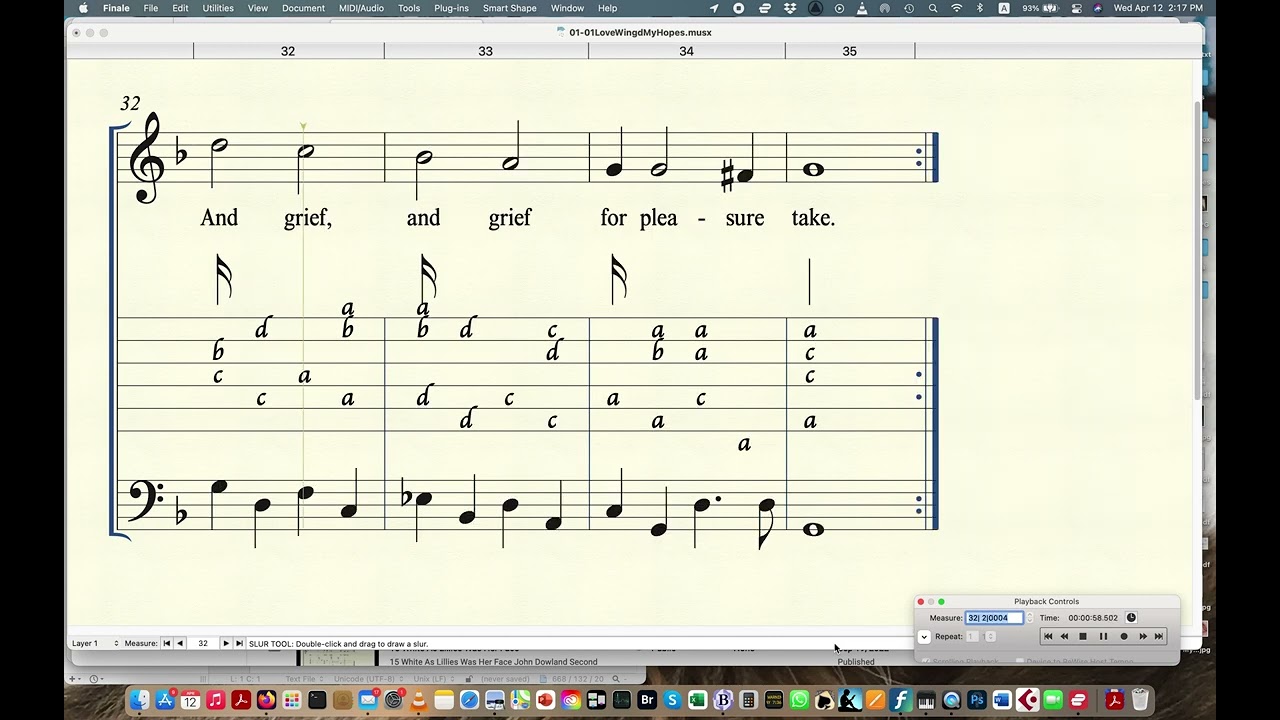
Task: Go to previous measure arrow
Action: pyautogui.click(x=180, y=643)
